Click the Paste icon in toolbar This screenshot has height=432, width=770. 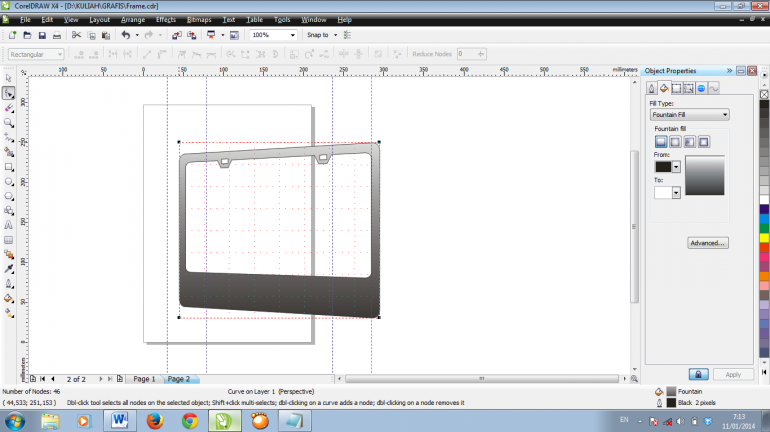click(x=106, y=35)
